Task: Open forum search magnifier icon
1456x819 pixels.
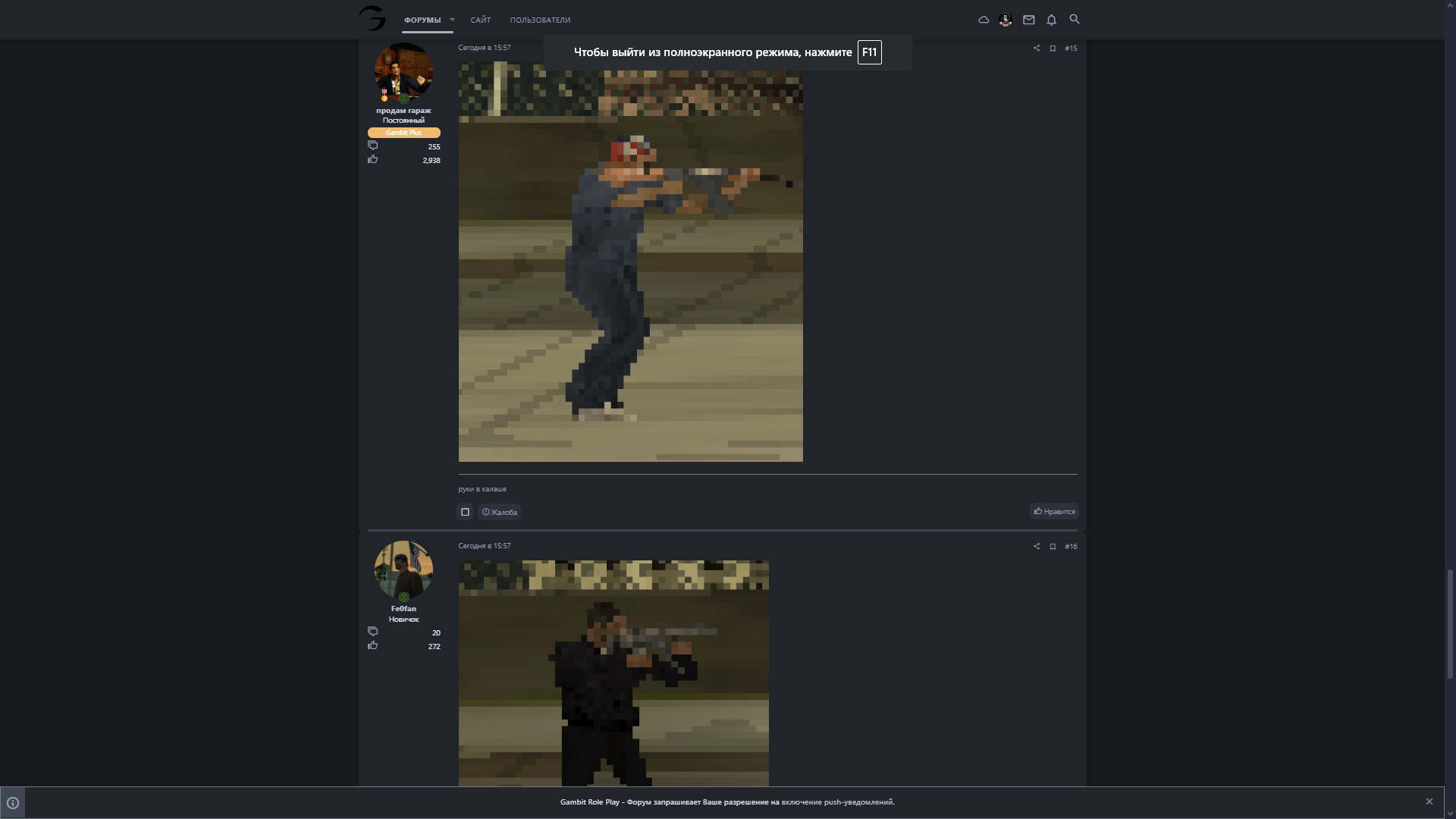Action: pos(1074,19)
